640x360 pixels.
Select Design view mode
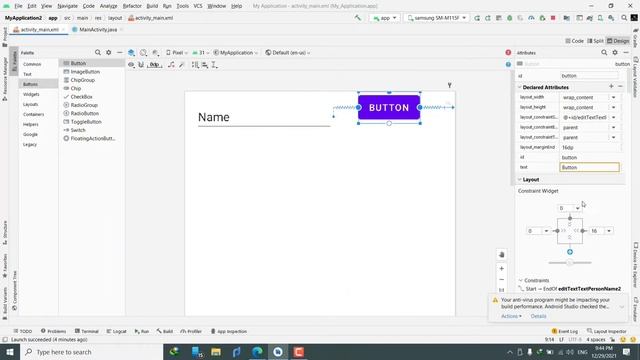coord(618,41)
